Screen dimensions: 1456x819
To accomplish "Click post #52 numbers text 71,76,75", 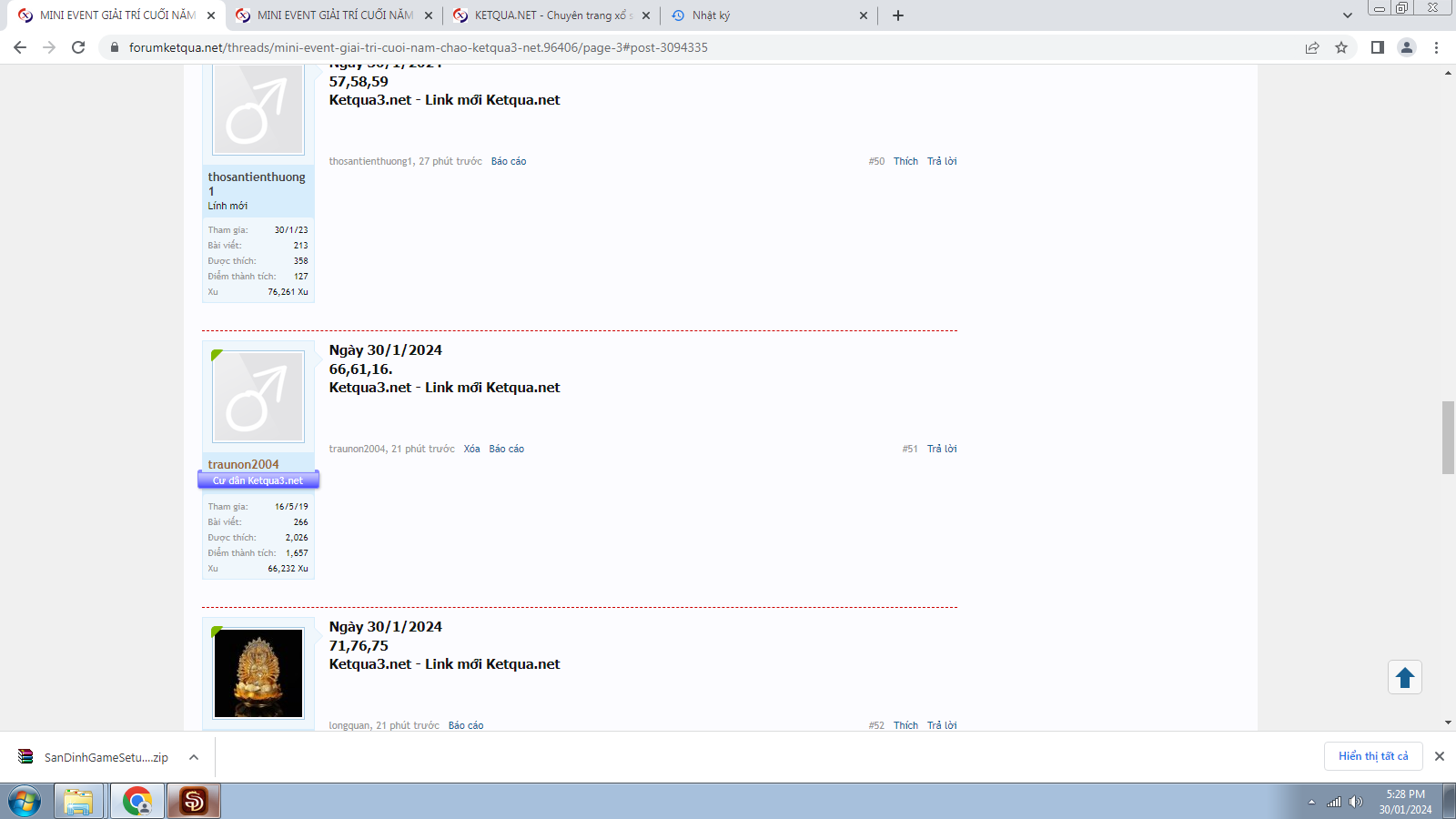I will pos(359,646).
